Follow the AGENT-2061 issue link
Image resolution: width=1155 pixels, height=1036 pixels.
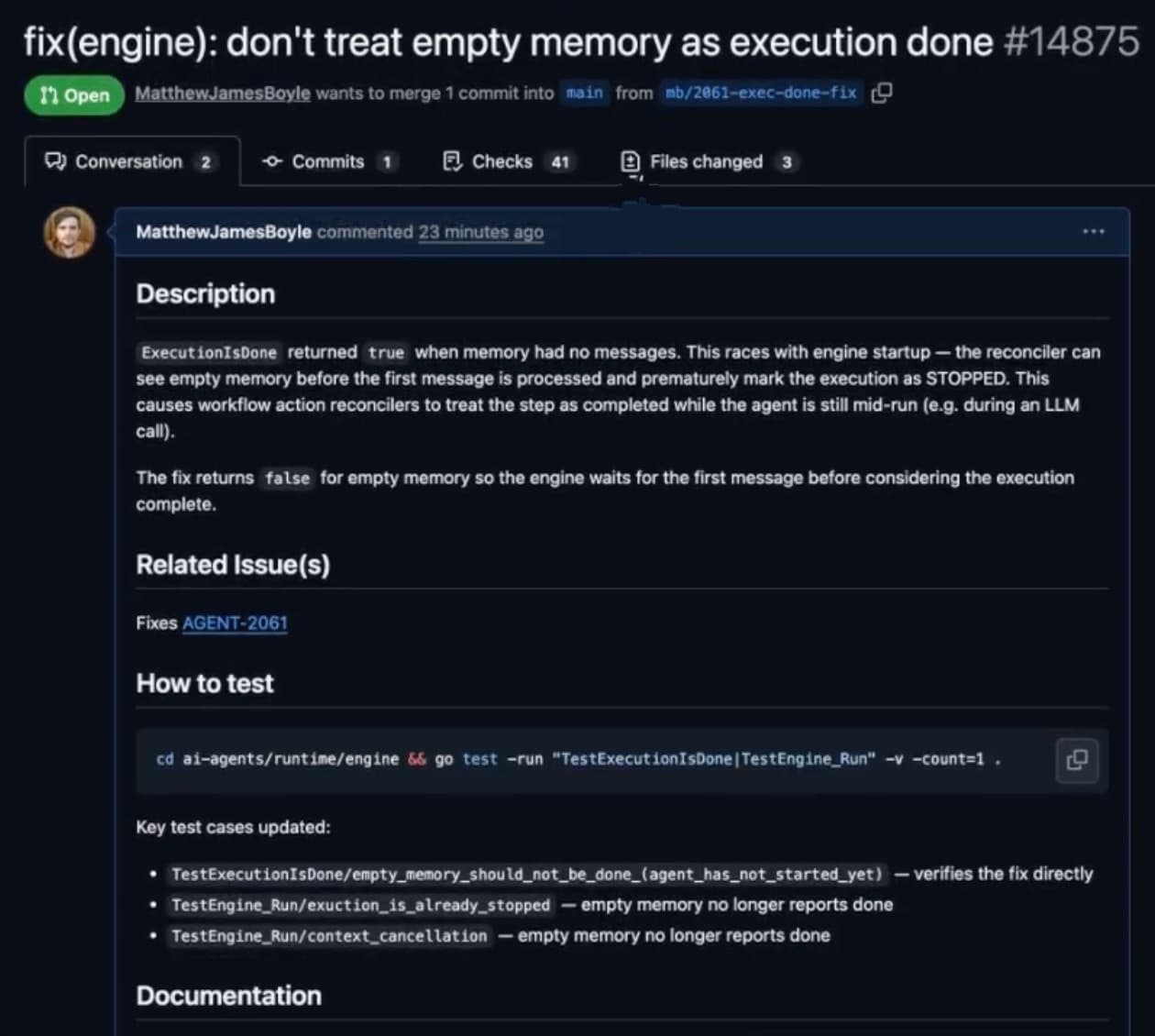click(x=234, y=623)
